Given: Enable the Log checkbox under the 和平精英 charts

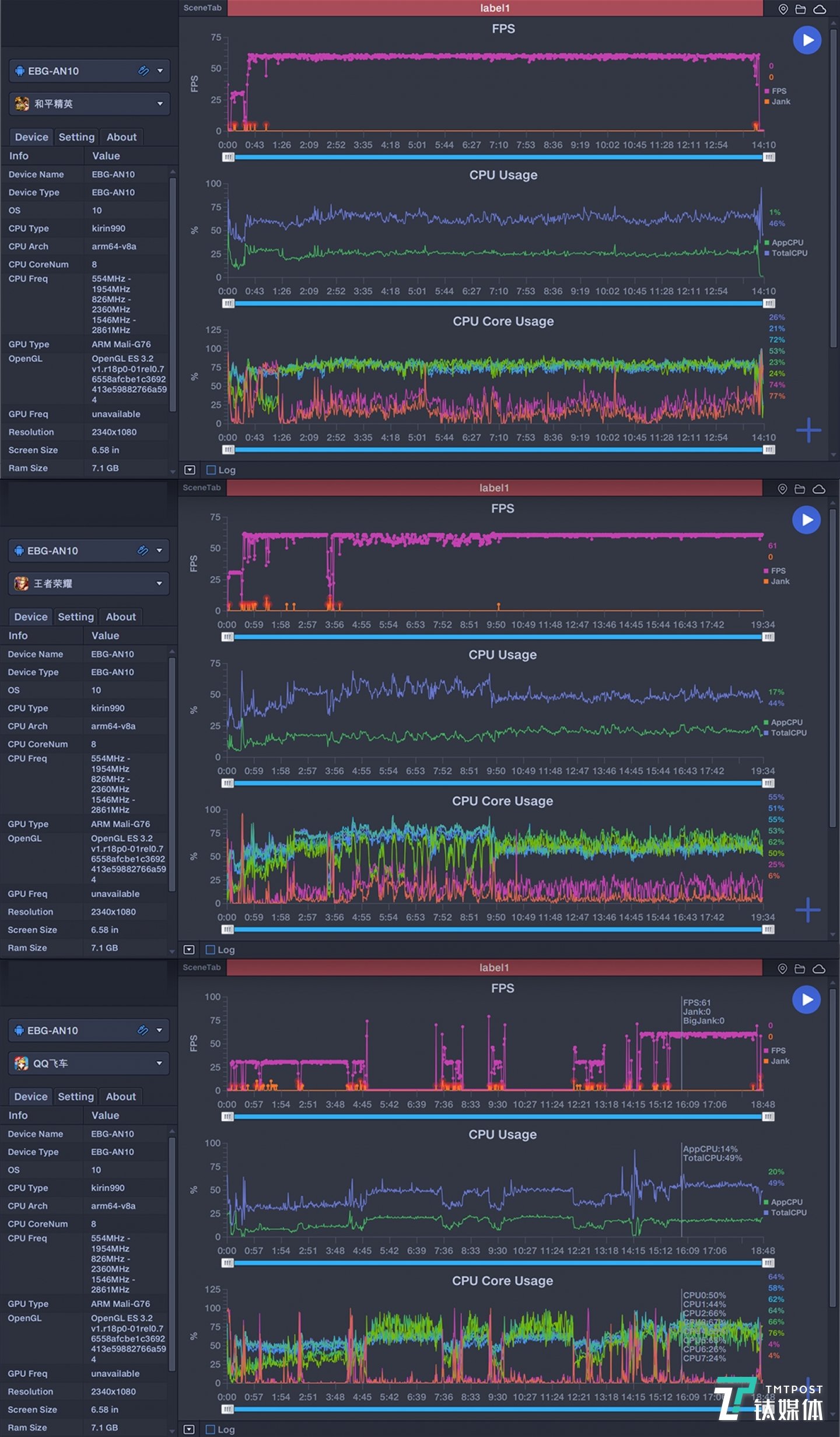Looking at the screenshot, I should tap(211, 470).
